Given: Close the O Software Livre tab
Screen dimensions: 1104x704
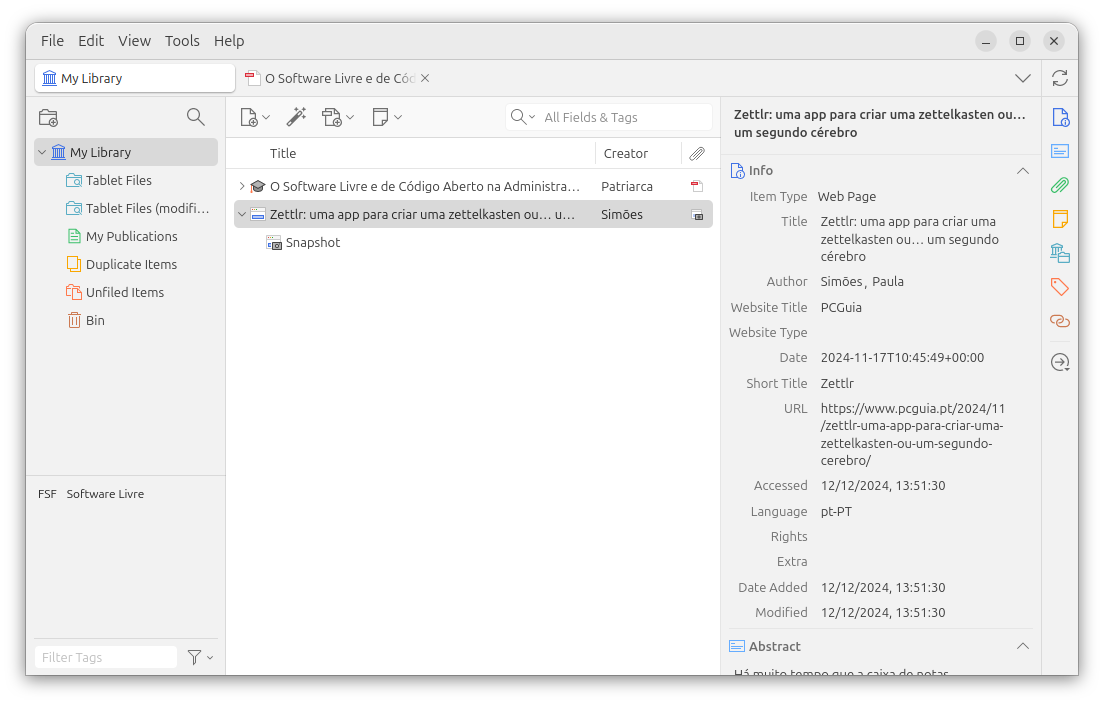Looking at the screenshot, I should 425,78.
